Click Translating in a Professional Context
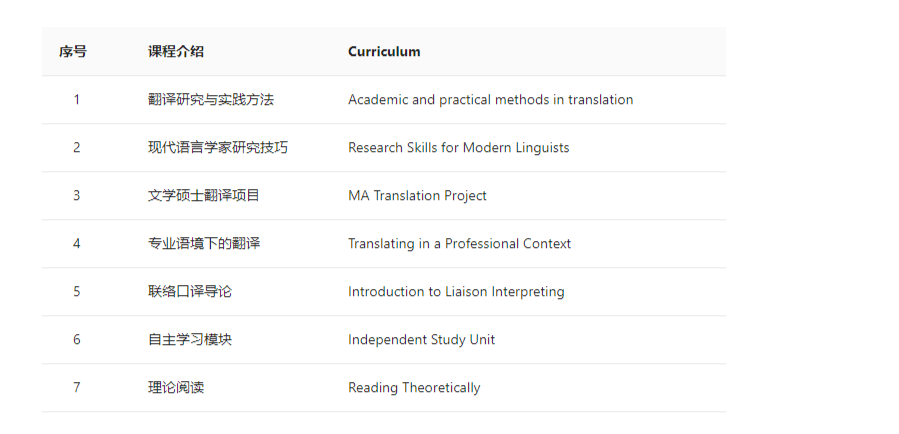The width and height of the screenshot is (899, 434). coord(460,244)
